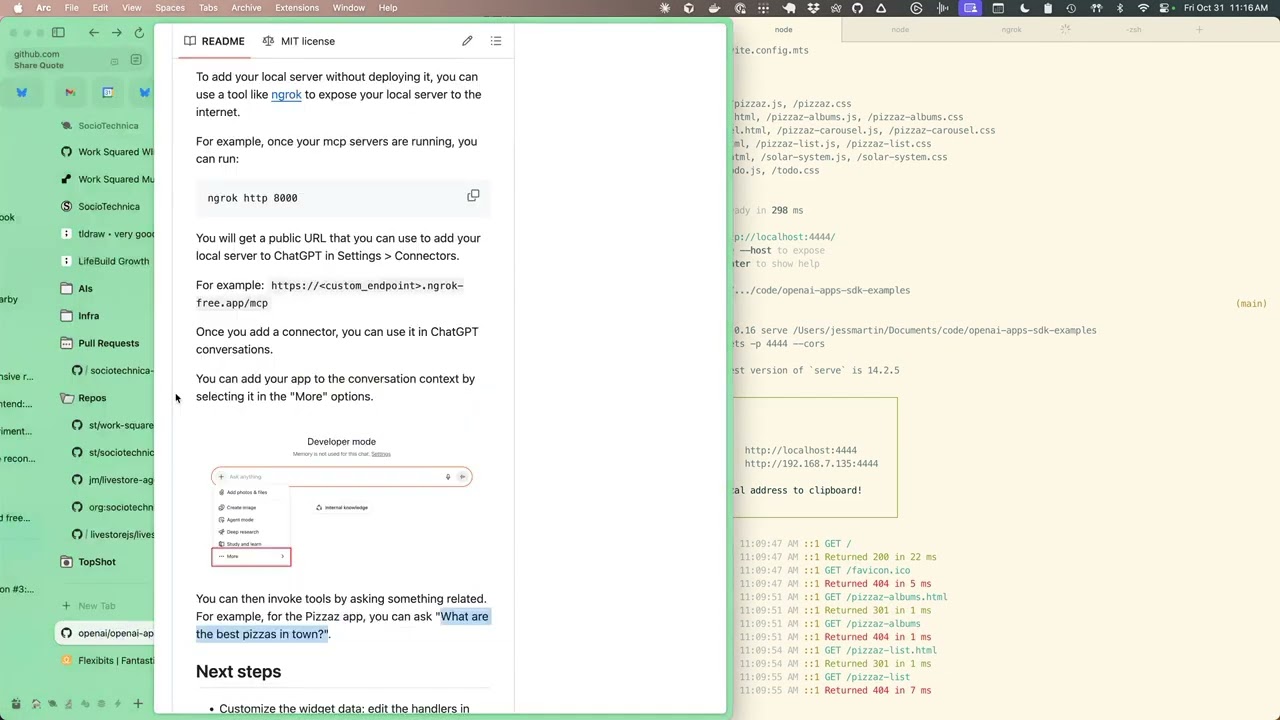Select the first node terminal tab
1280x720 pixels.
(x=783, y=30)
